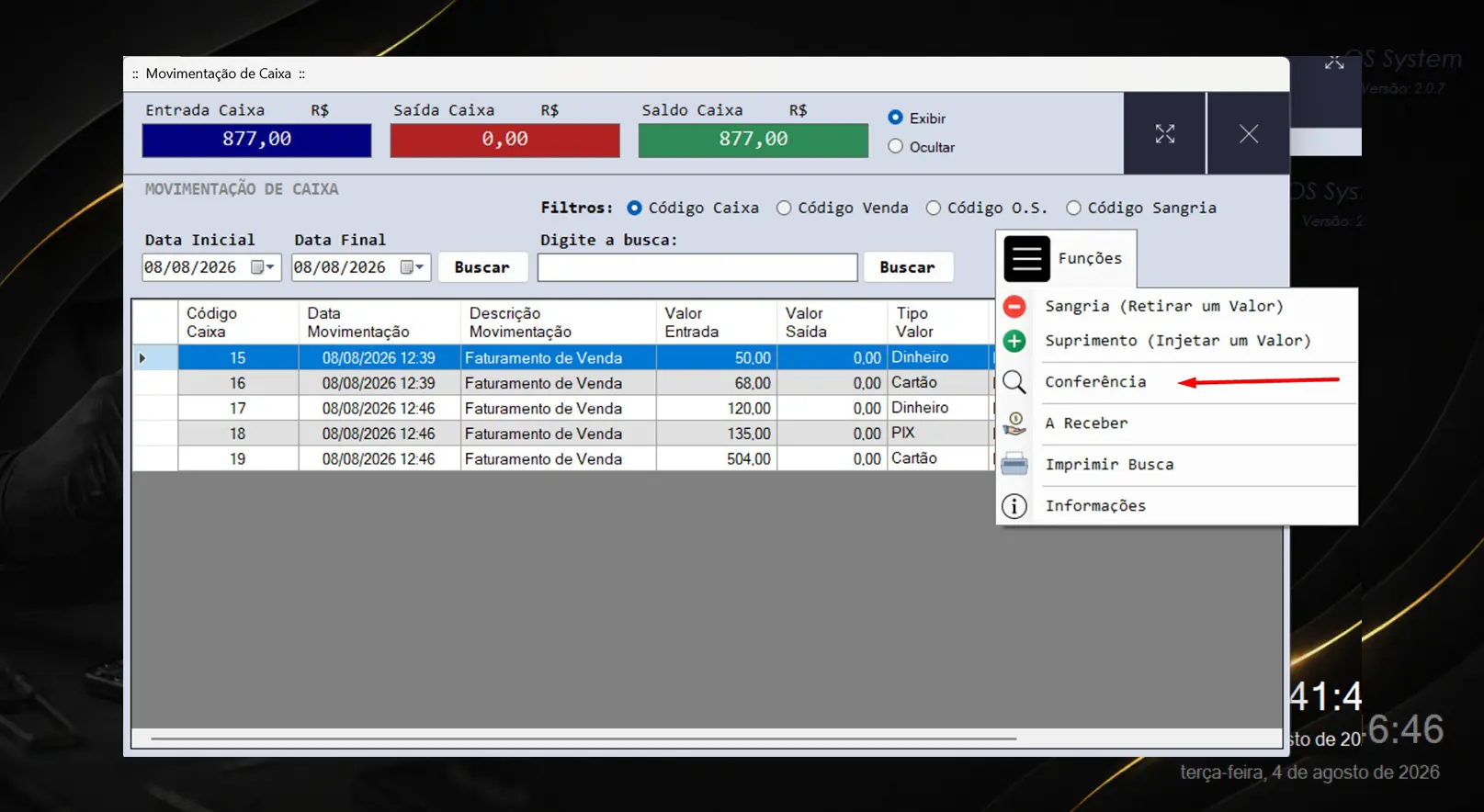Click the printer icon for Imprimir Busca
Screen dimensions: 1484x812
point(1014,464)
